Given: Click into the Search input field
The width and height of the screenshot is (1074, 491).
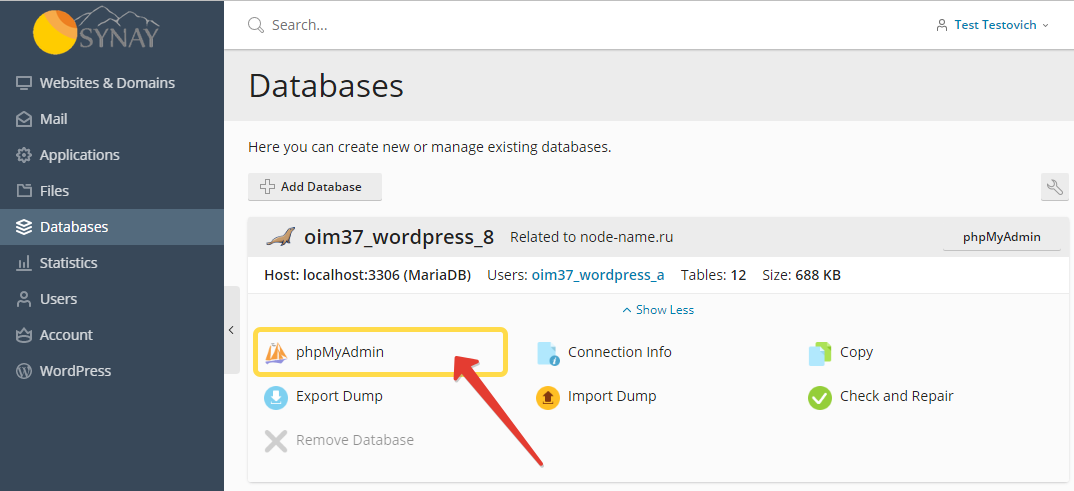Looking at the screenshot, I should click(582, 25).
